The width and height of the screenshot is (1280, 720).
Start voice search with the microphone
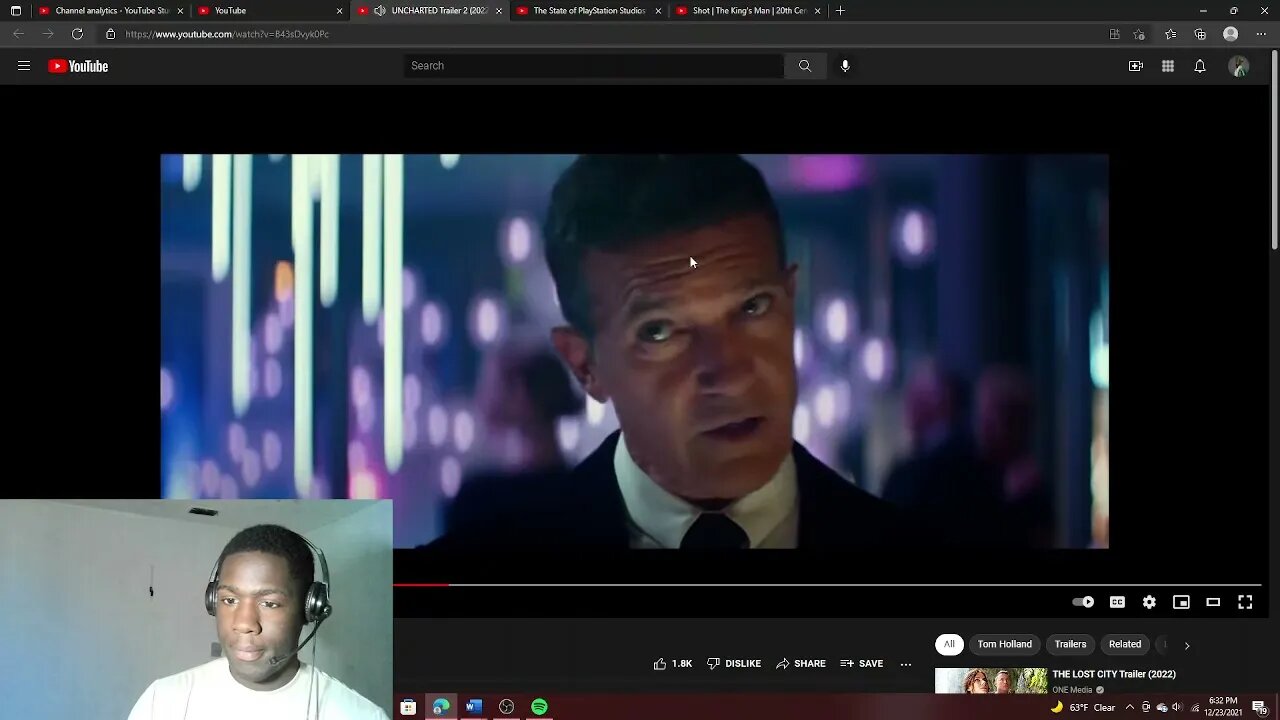point(845,66)
